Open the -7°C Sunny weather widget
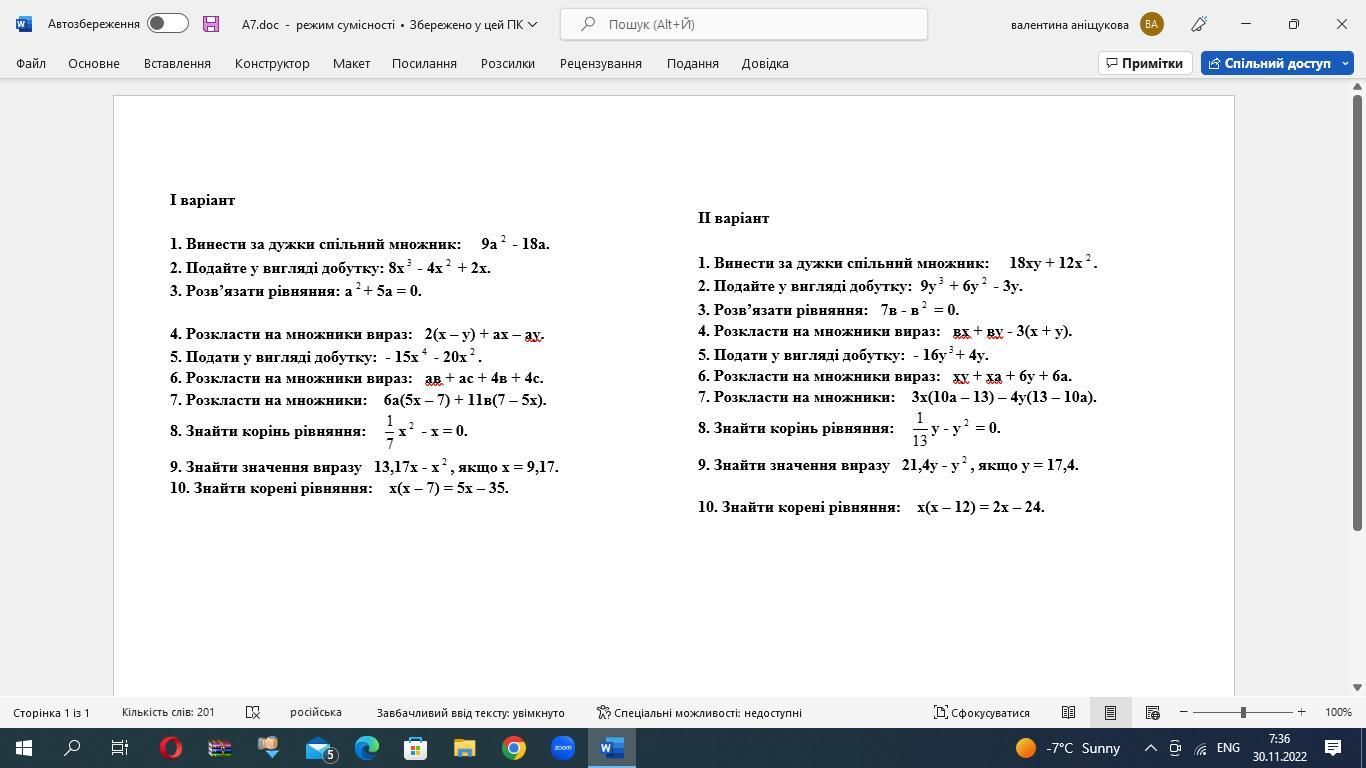The image size is (1366, 768). [1068, 748]
